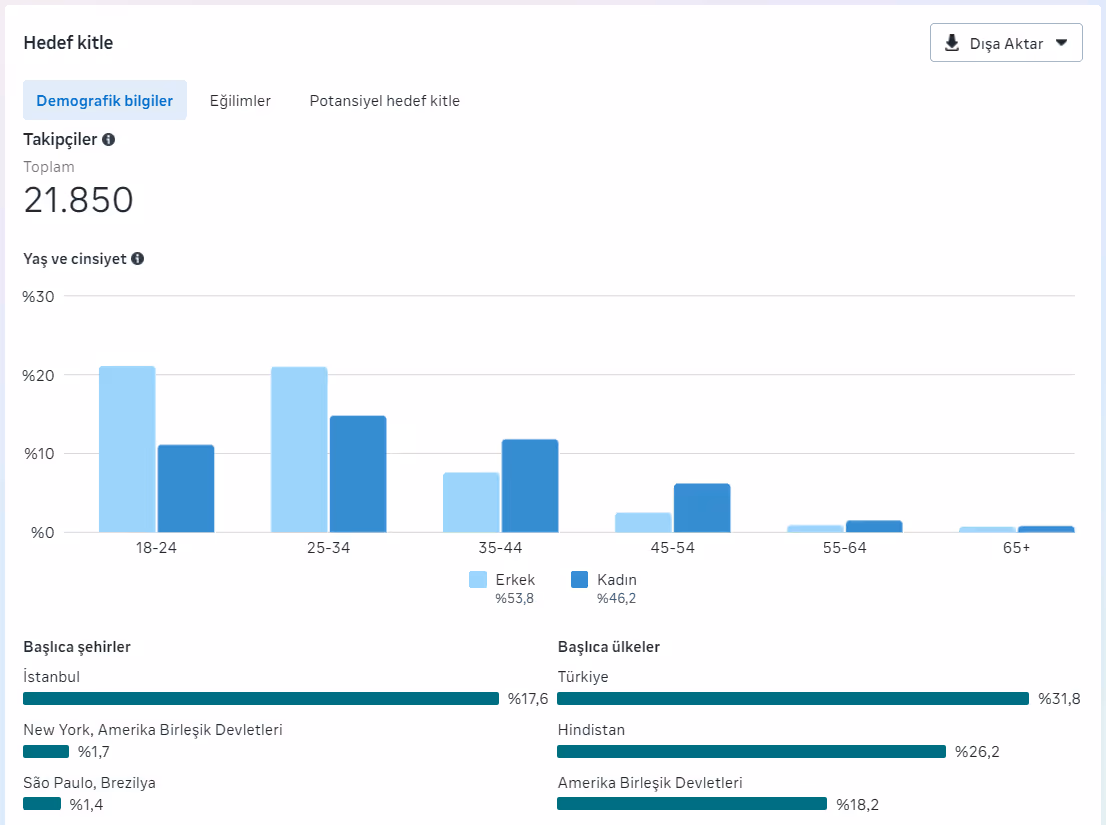
Task: Switch to the Eğilimler tab
Action: coord(240,101)
